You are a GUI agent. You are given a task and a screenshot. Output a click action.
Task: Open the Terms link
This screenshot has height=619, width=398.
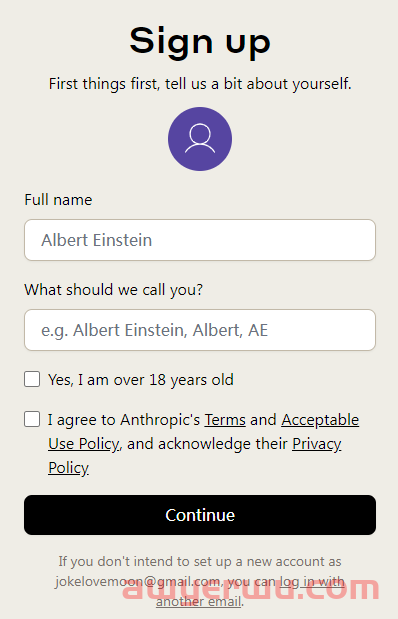(x=225, y=420)
